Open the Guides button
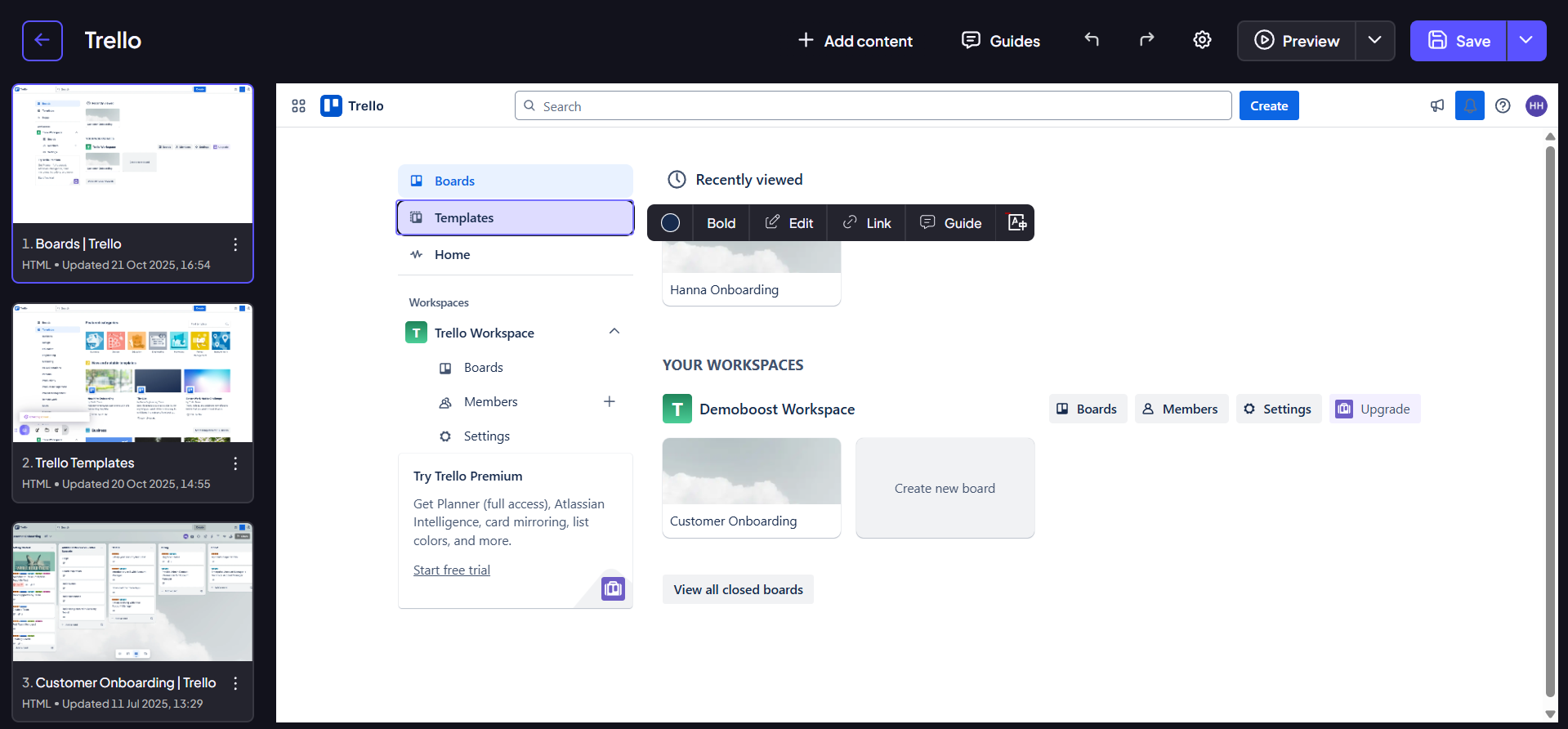 click(1001, 41)
